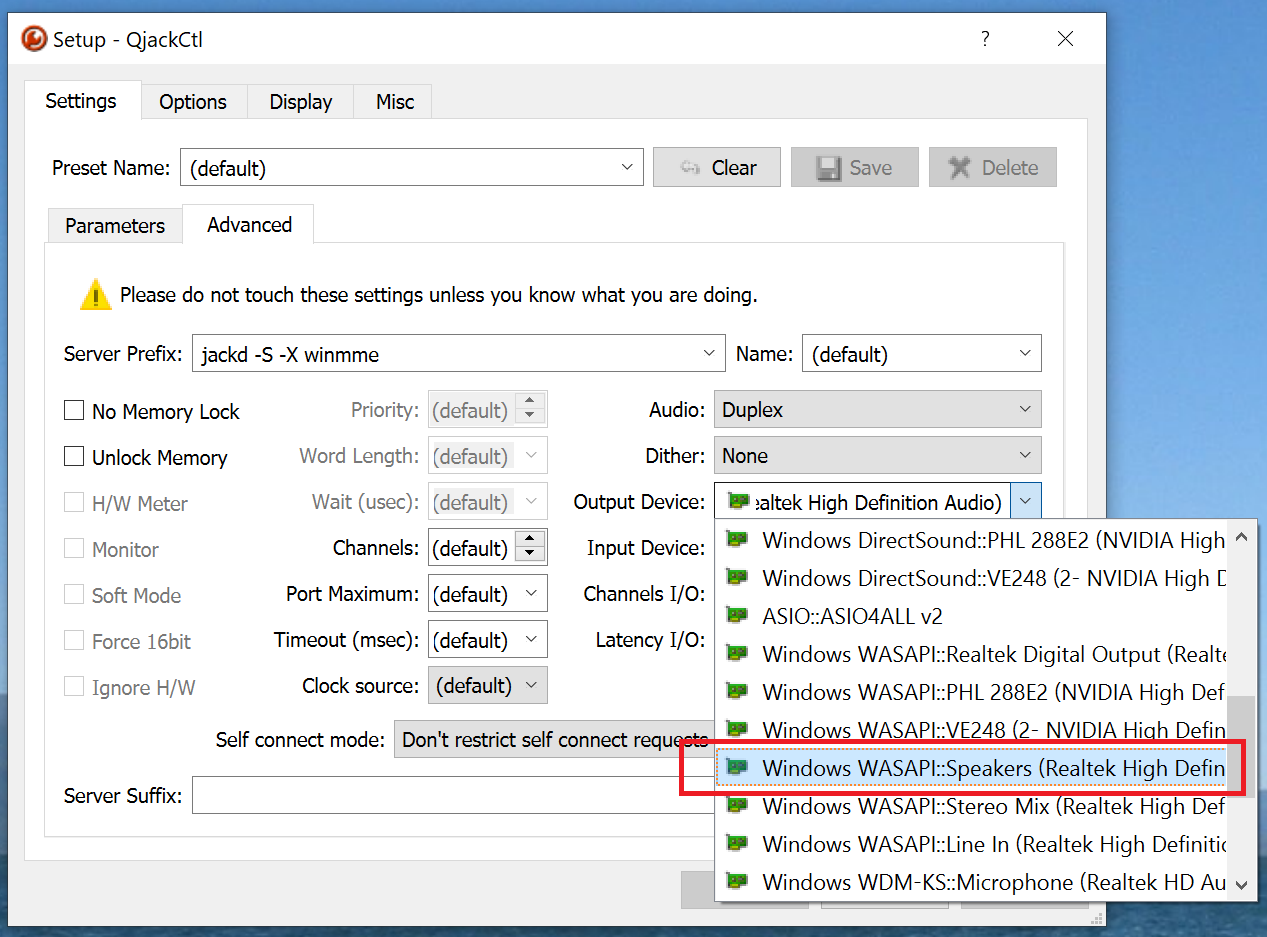Screen dimensions: 1267x937
Task: Enable the No Memory Lock checkbox
Action: tap(74, 411)
